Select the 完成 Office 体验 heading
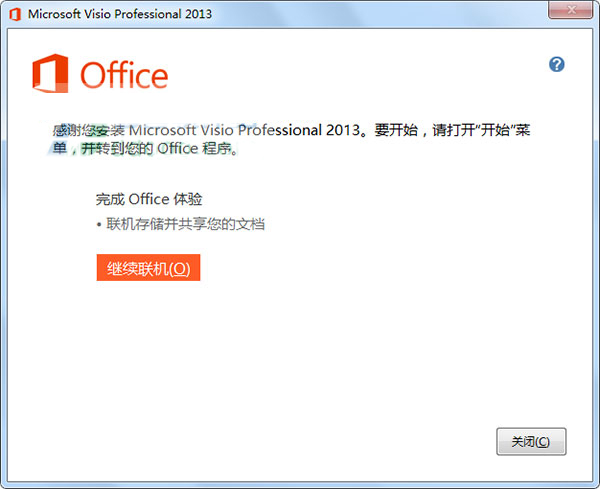Viewport: 600px width, 489px height. pyautogui.click(x=149, y=199)
